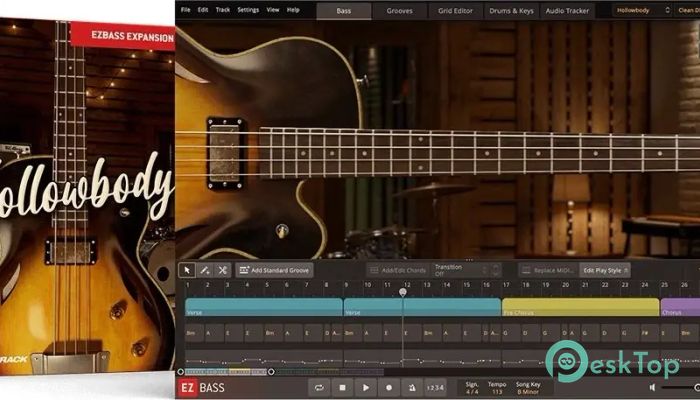
Task: Click the speaker volume icon
Action: (x=654, y=387)
